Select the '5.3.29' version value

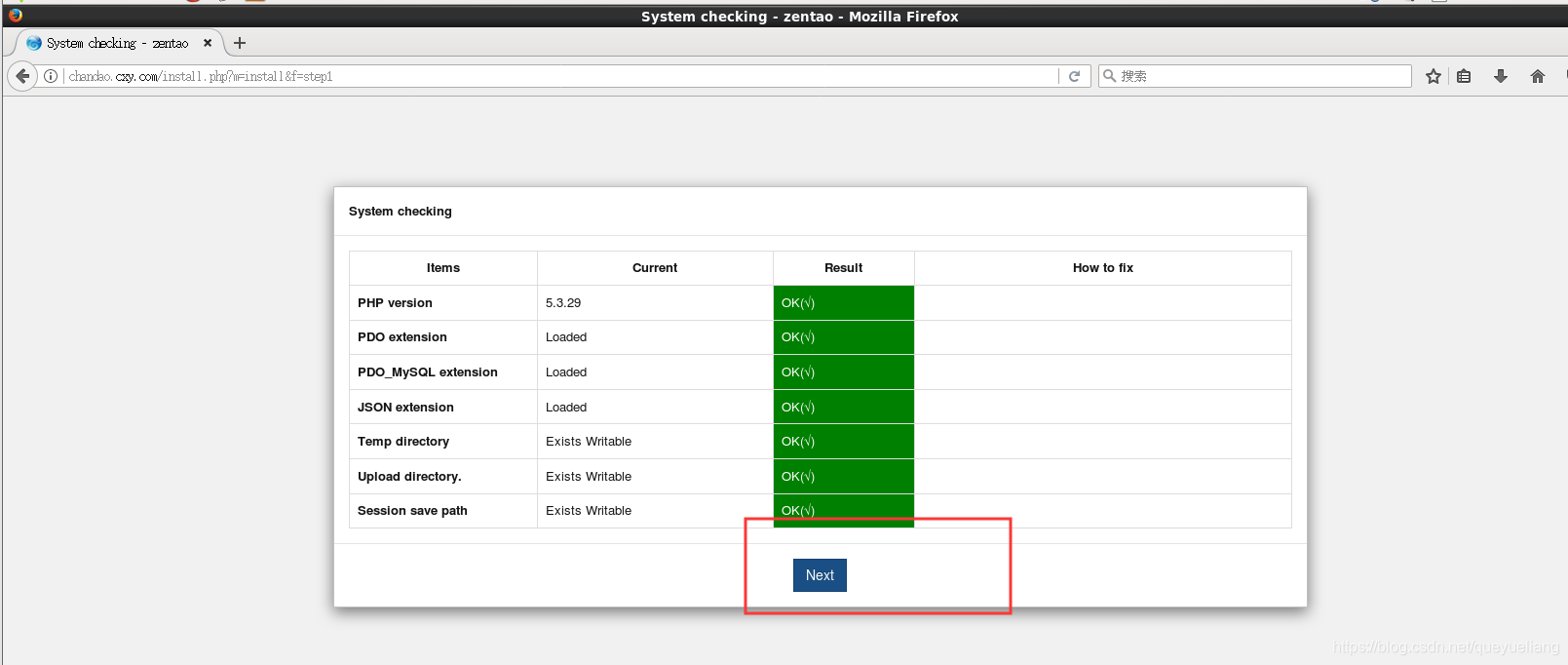[x=563, y=303]
